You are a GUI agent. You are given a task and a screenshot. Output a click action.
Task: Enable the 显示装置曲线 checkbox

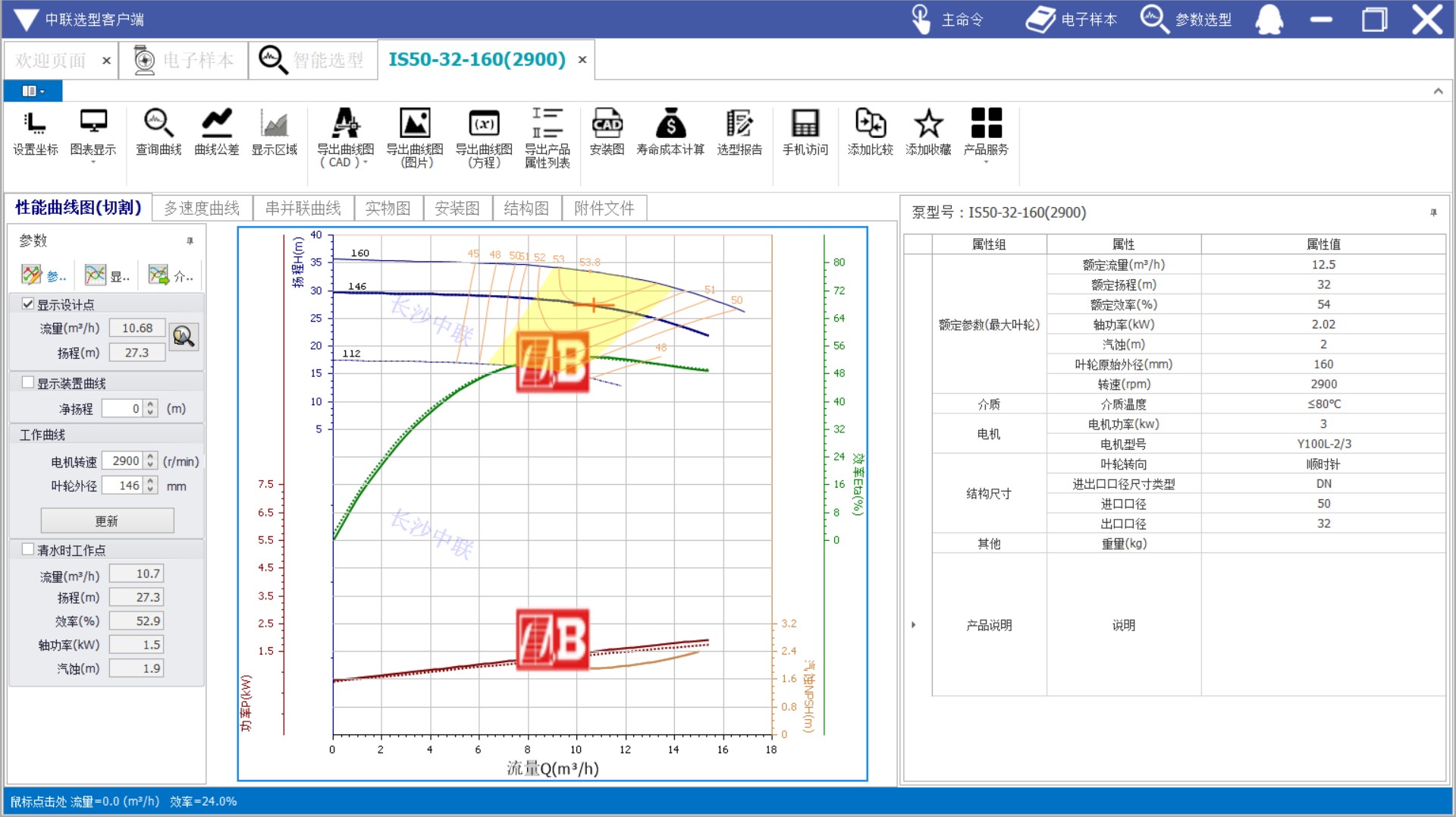[x=28, y=382]
